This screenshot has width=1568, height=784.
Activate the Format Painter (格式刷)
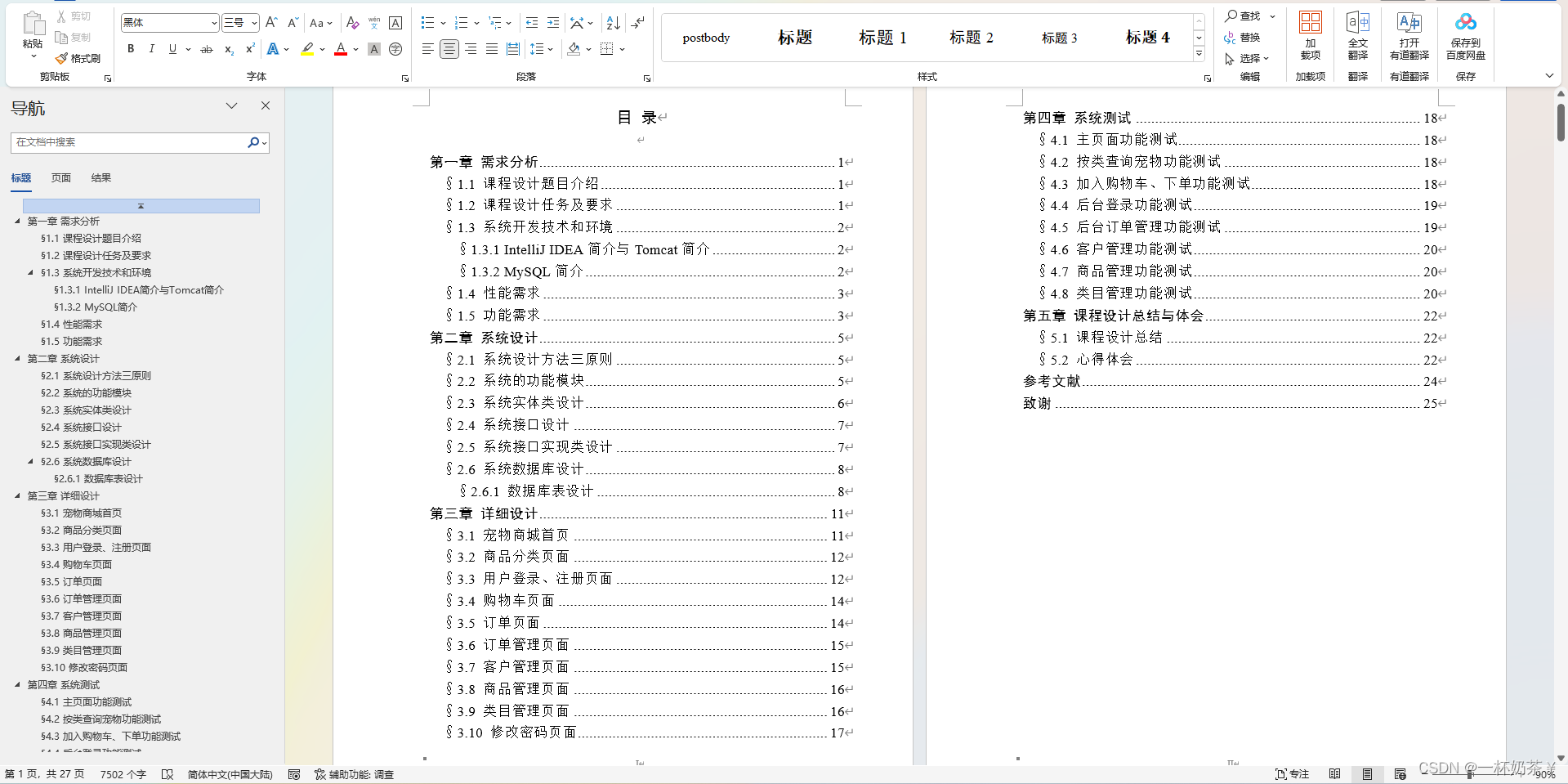(x=78, y=58)
